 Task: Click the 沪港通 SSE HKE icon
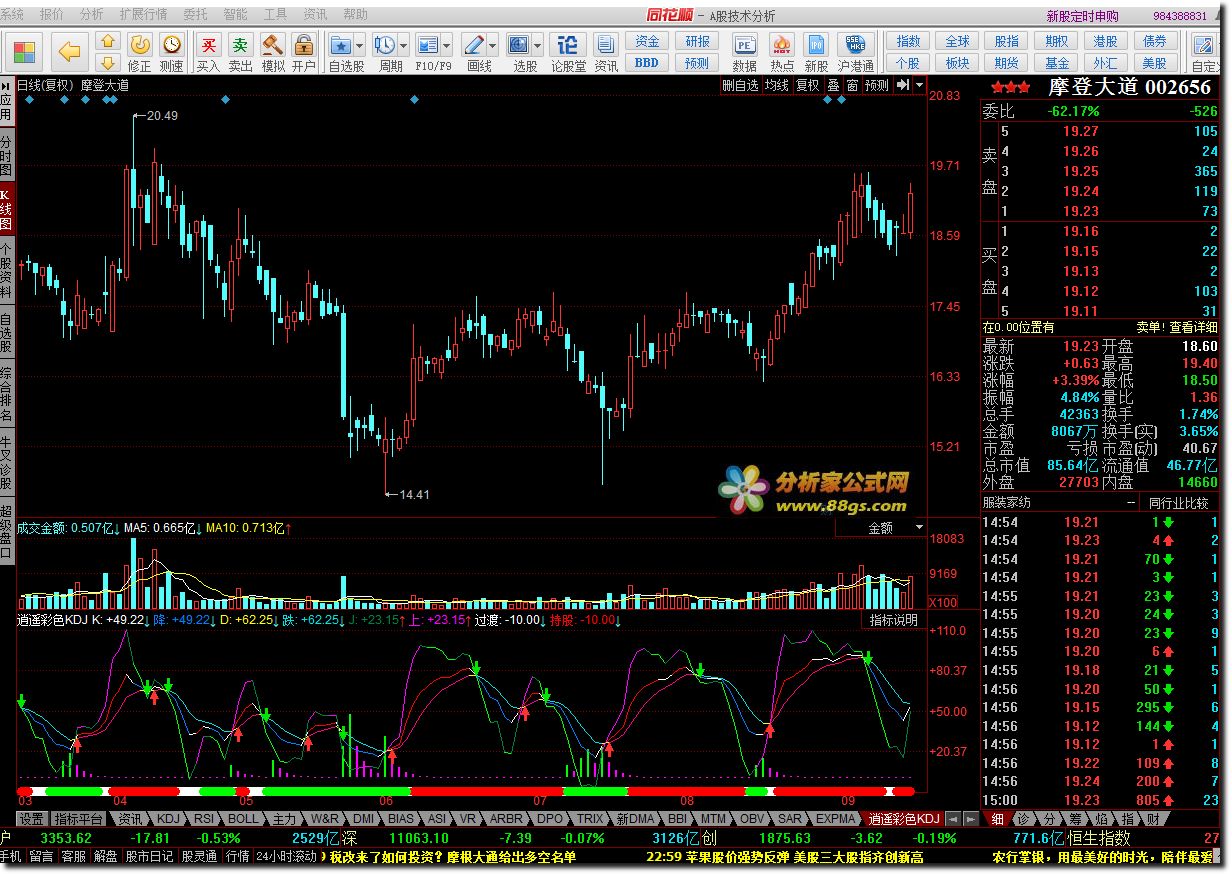tap(856, 44)
